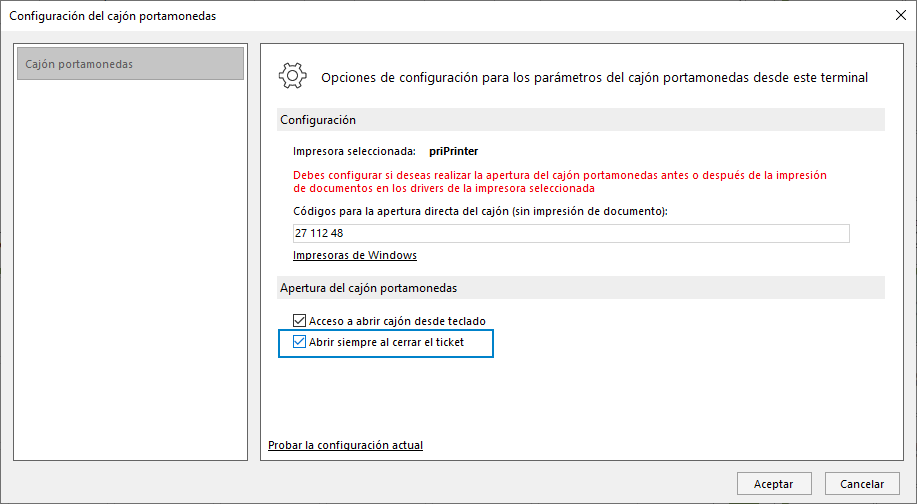Viewport: 917px width, 504px height.
Task: Close the Configuración del cajón portamonedas window
Action: pos(901,15)
